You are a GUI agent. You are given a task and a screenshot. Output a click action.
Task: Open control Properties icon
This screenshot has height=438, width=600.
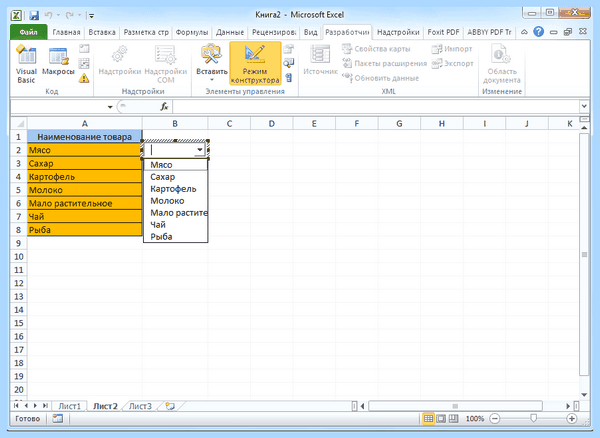click(x=289, y=49)
